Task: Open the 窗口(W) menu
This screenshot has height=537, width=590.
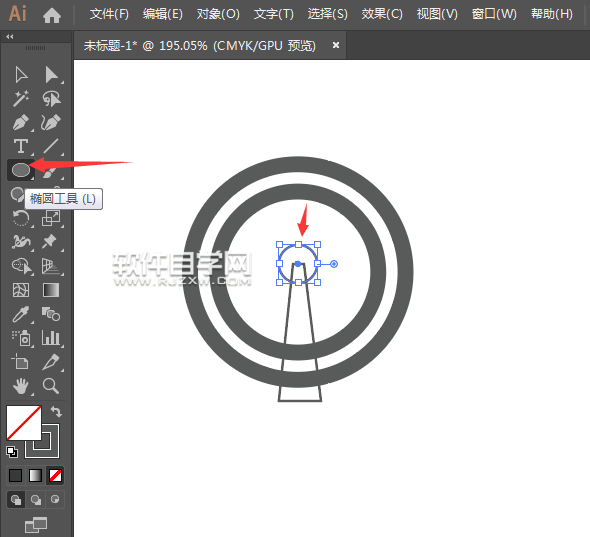Action: (494, 14)
